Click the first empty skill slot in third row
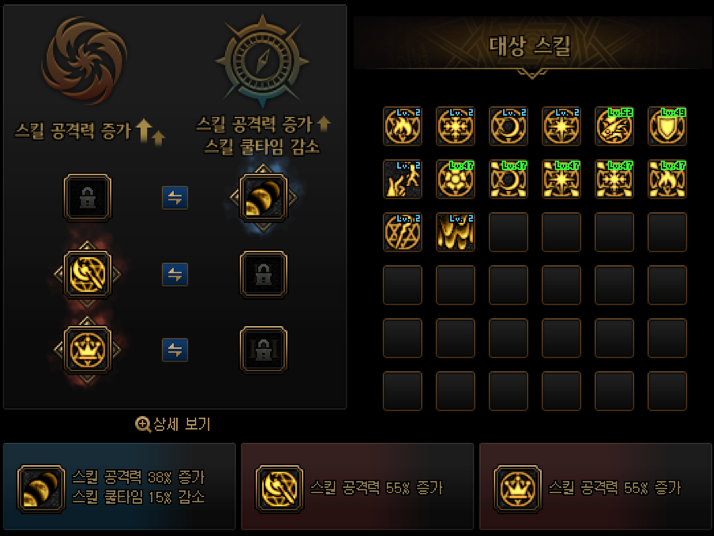714x536 pixels. (508, 232)
